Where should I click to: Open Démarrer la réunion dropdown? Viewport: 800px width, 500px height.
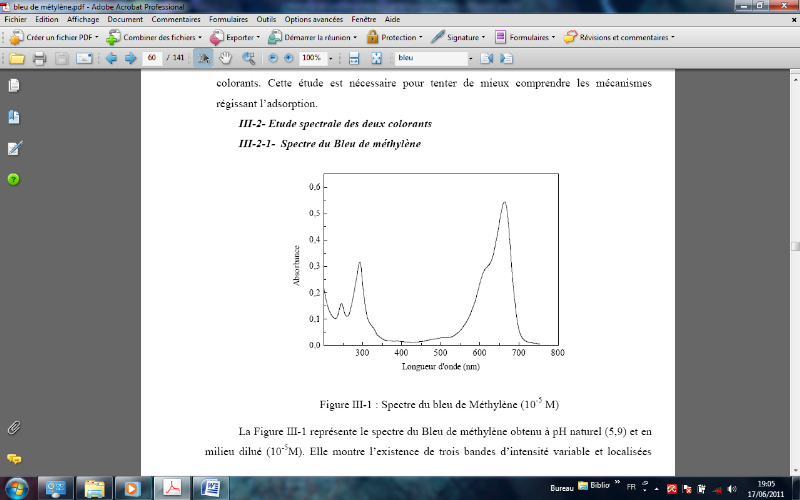click(x=312, y=37)
